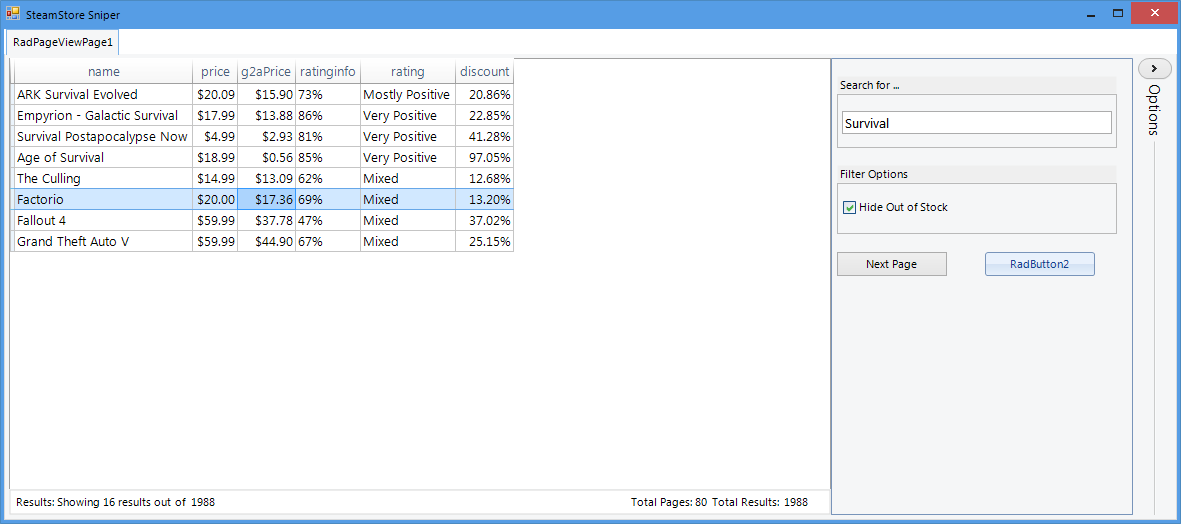Click the 85% ratinginfo cell
1181x524 pixels.
pos(328,157)
